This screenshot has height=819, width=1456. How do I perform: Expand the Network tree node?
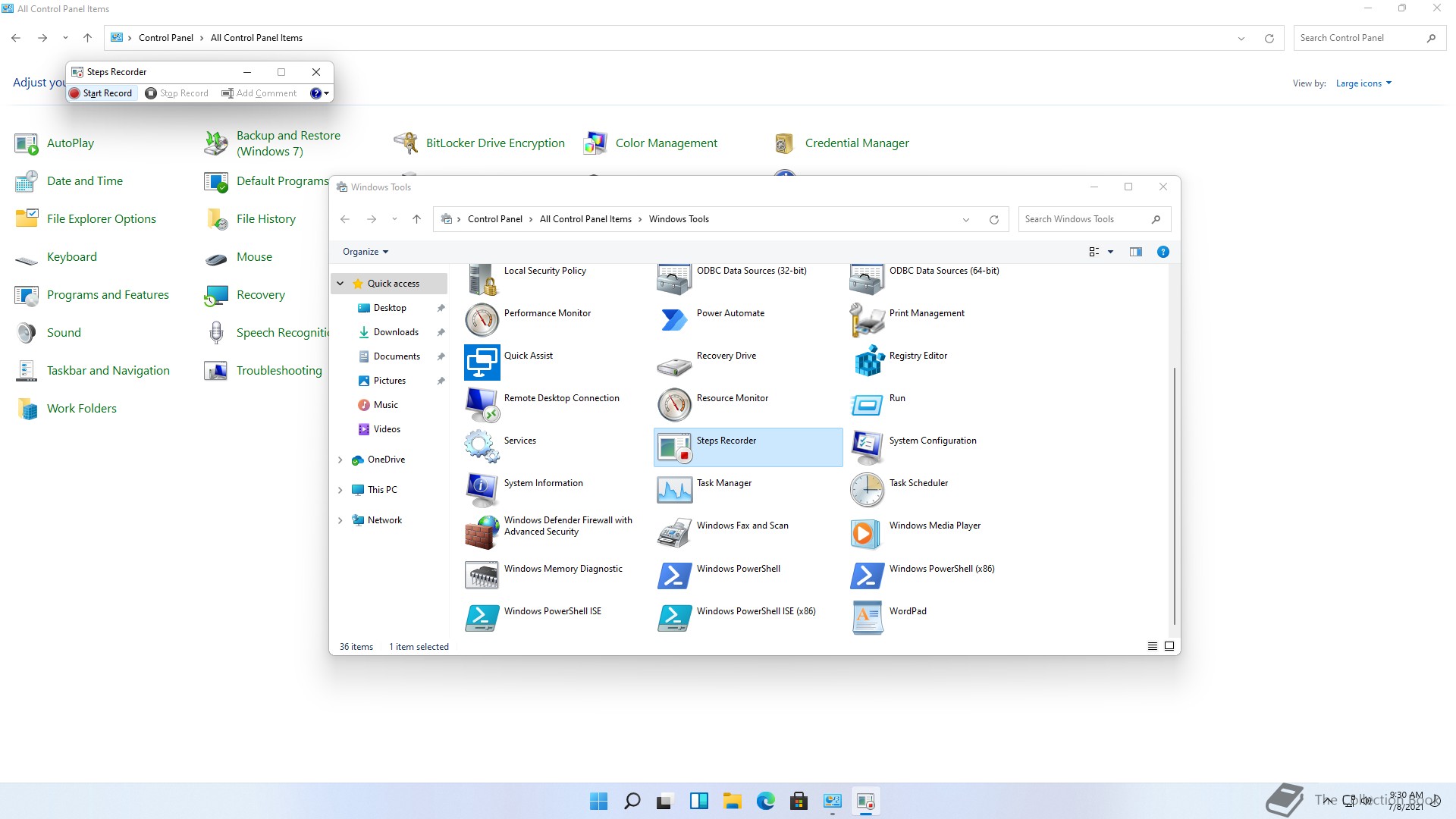tap(340, 520)
